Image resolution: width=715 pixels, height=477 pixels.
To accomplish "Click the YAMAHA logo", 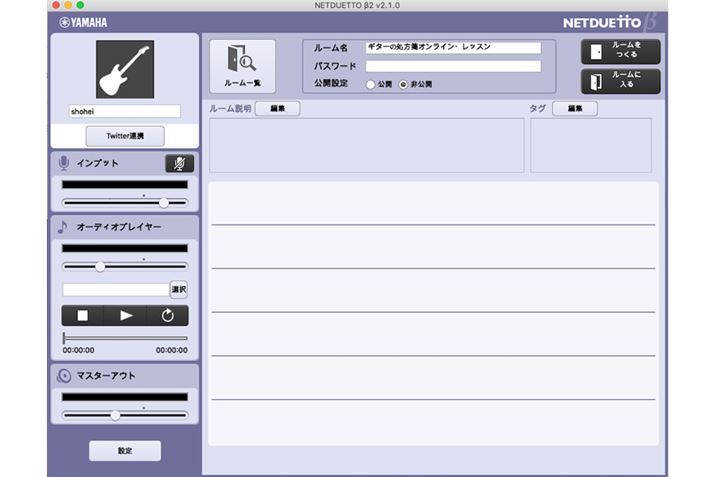I will tap(83, 22).
